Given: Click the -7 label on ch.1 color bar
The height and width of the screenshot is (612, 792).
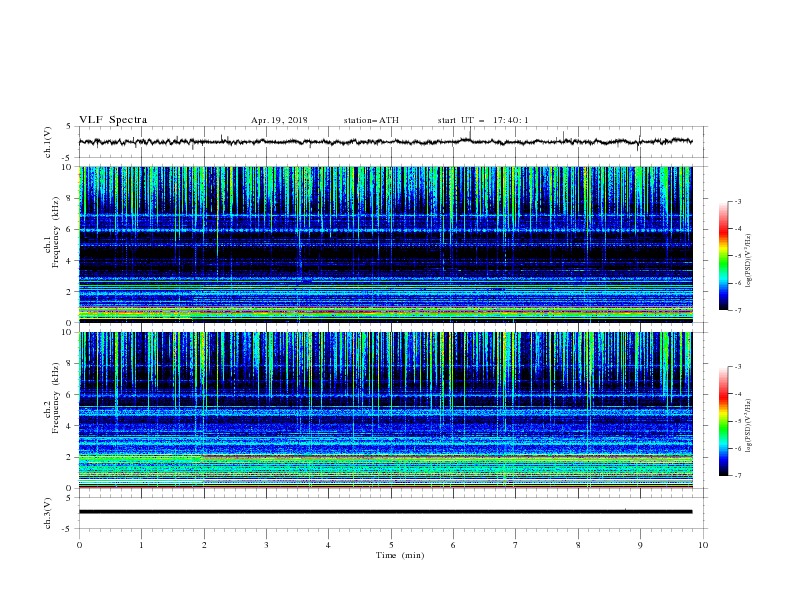Looking at the screenshot, I should [x=737, y=310].
